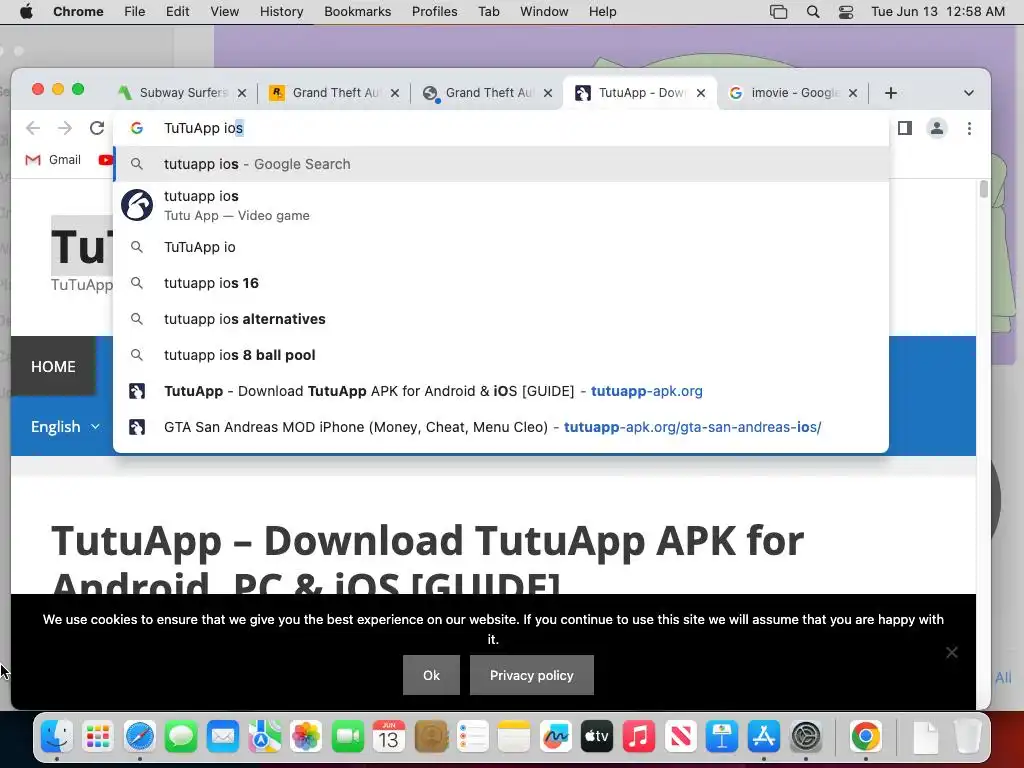Open a new tab with plus icon
The width and height of the screenshot is (1024, 768).
[890, 93]
